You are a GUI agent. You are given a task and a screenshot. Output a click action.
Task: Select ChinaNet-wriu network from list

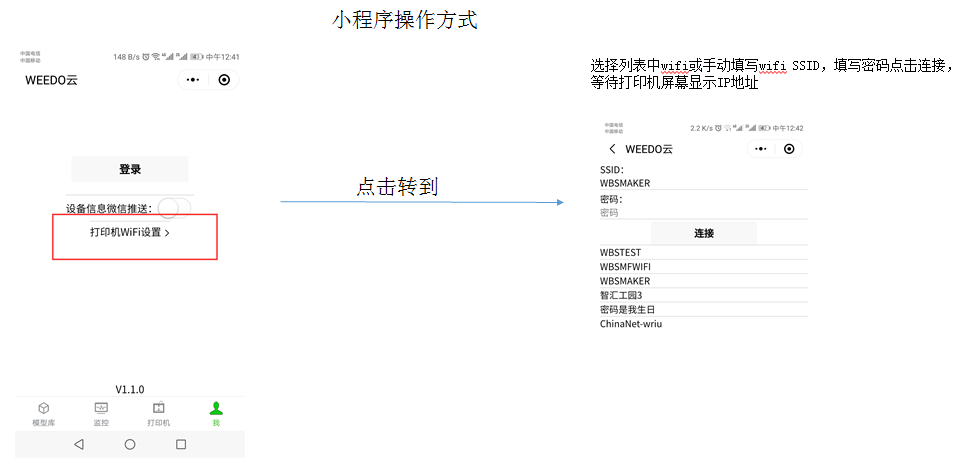click(x=631, y=324)
